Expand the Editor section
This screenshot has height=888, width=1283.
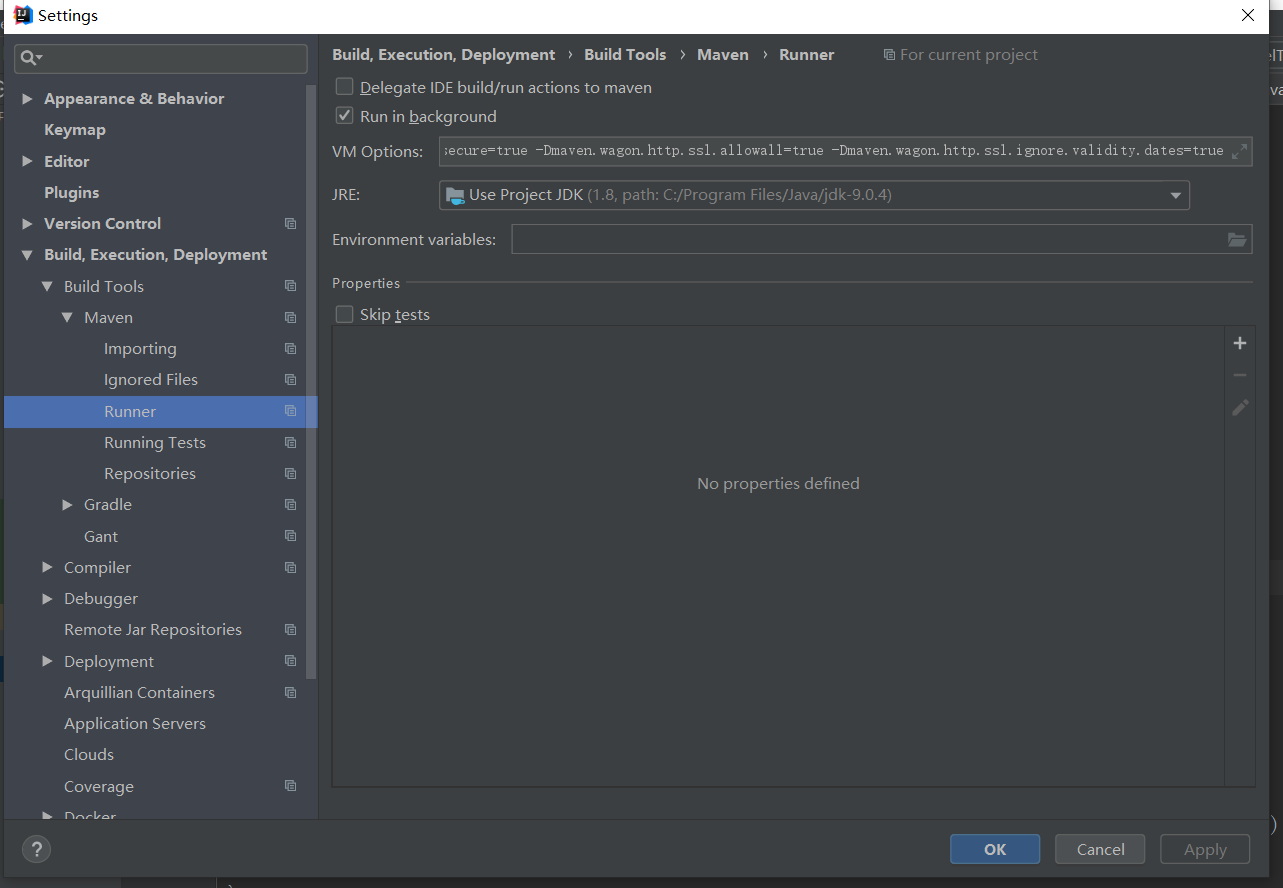tap(27, 161)
